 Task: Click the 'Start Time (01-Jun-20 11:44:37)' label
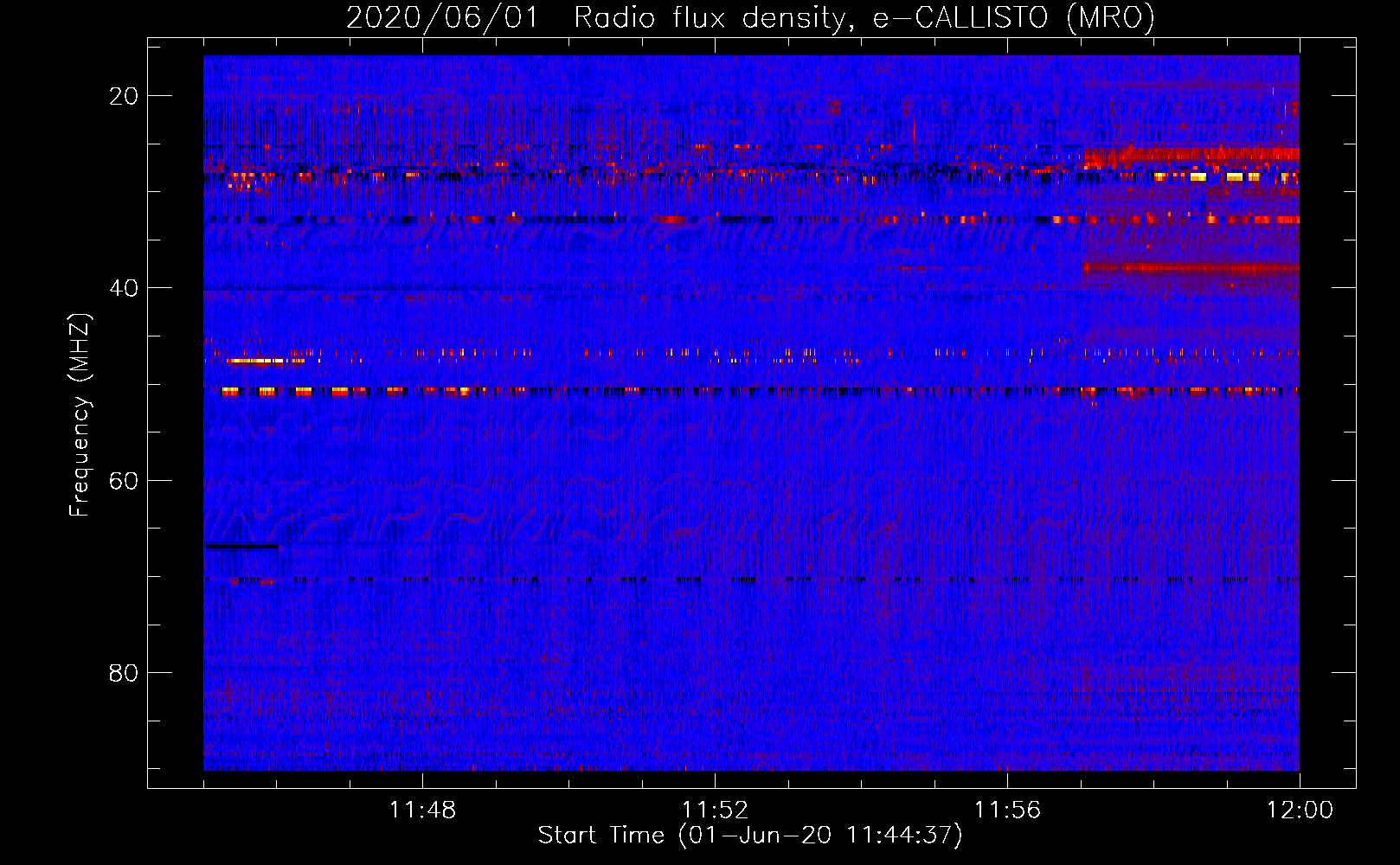[750, 836]
